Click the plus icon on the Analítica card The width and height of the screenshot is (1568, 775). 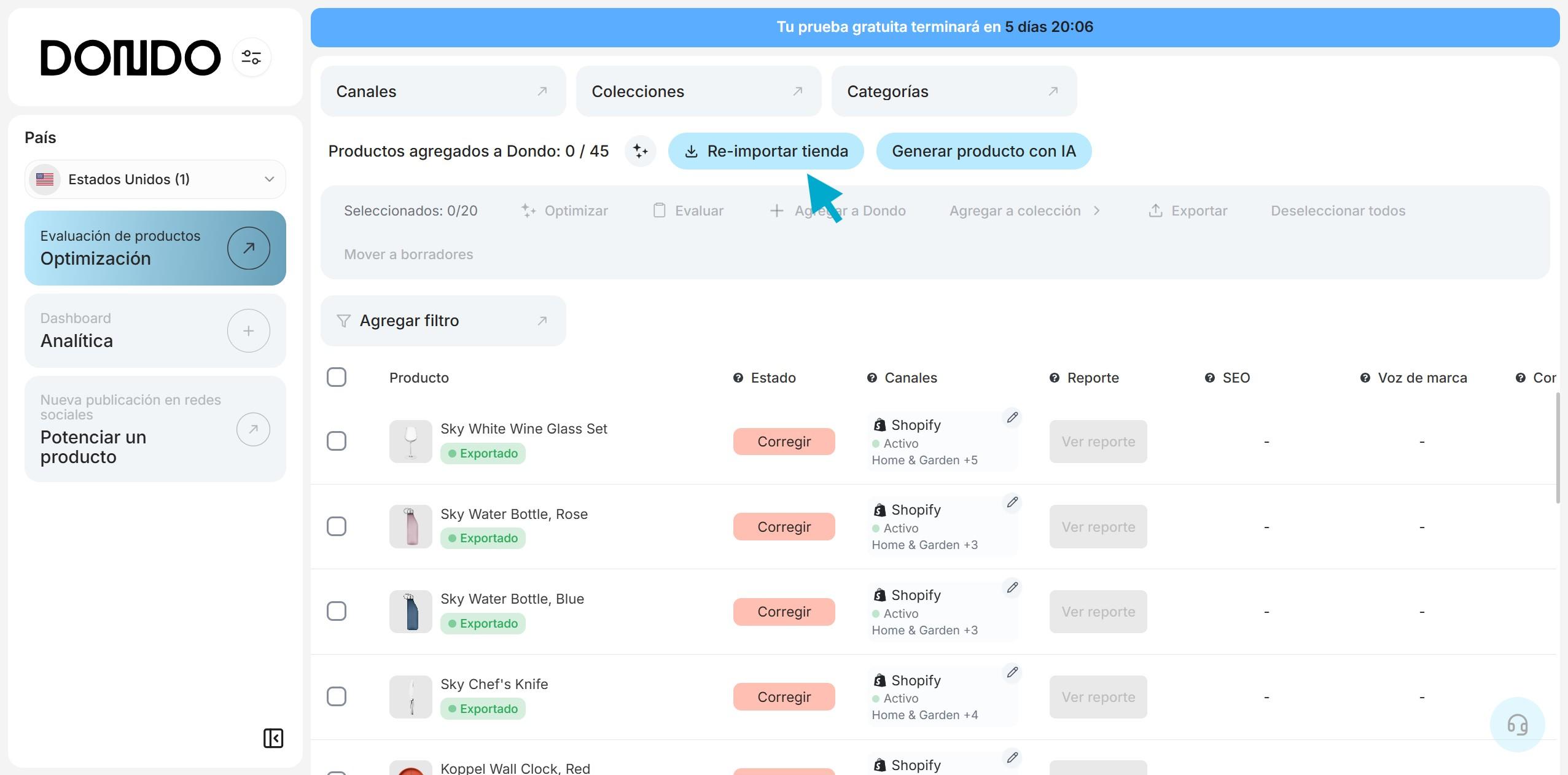pos(248,331)
